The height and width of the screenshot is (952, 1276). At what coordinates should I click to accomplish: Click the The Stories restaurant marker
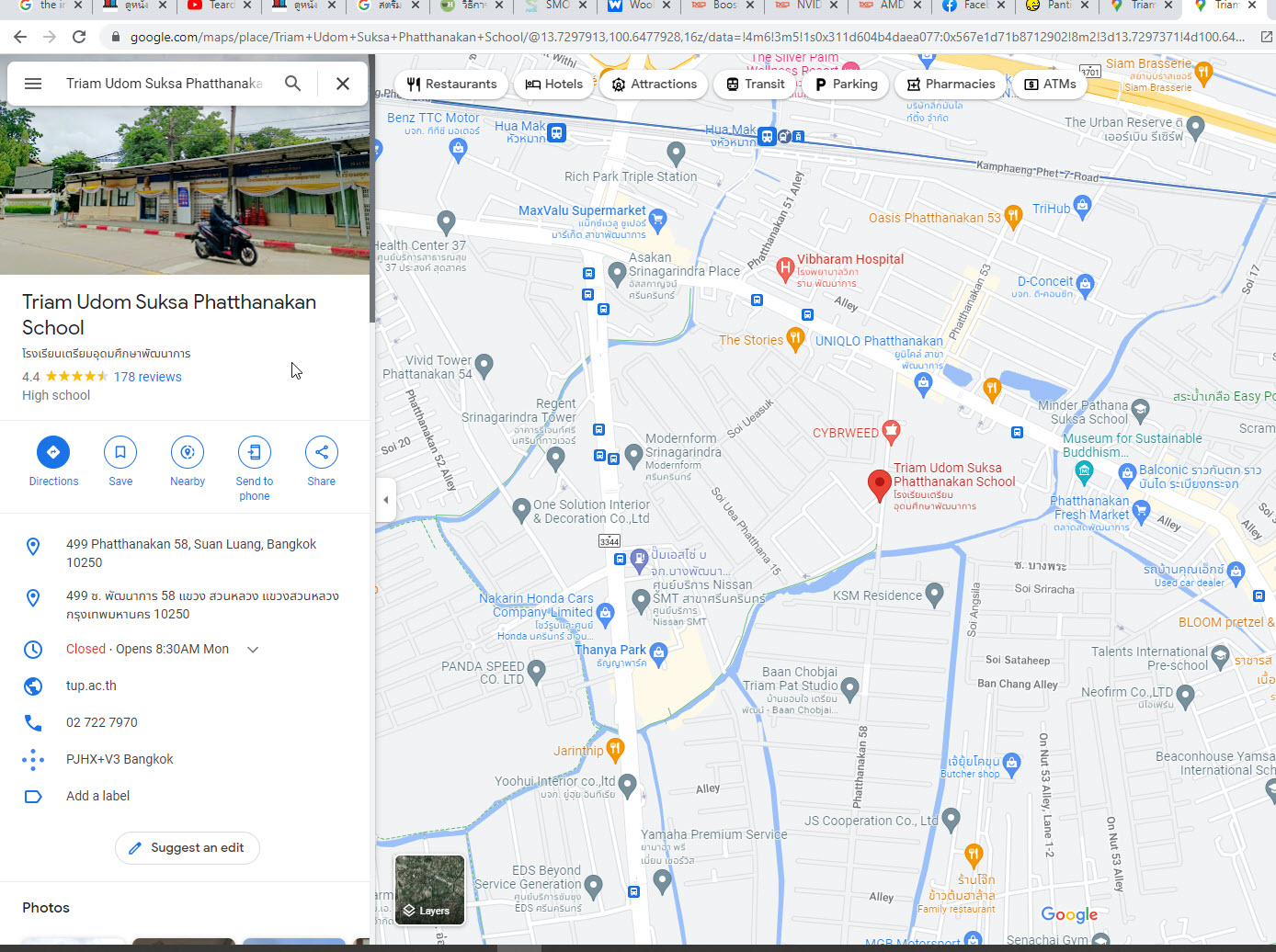[795, 338]
